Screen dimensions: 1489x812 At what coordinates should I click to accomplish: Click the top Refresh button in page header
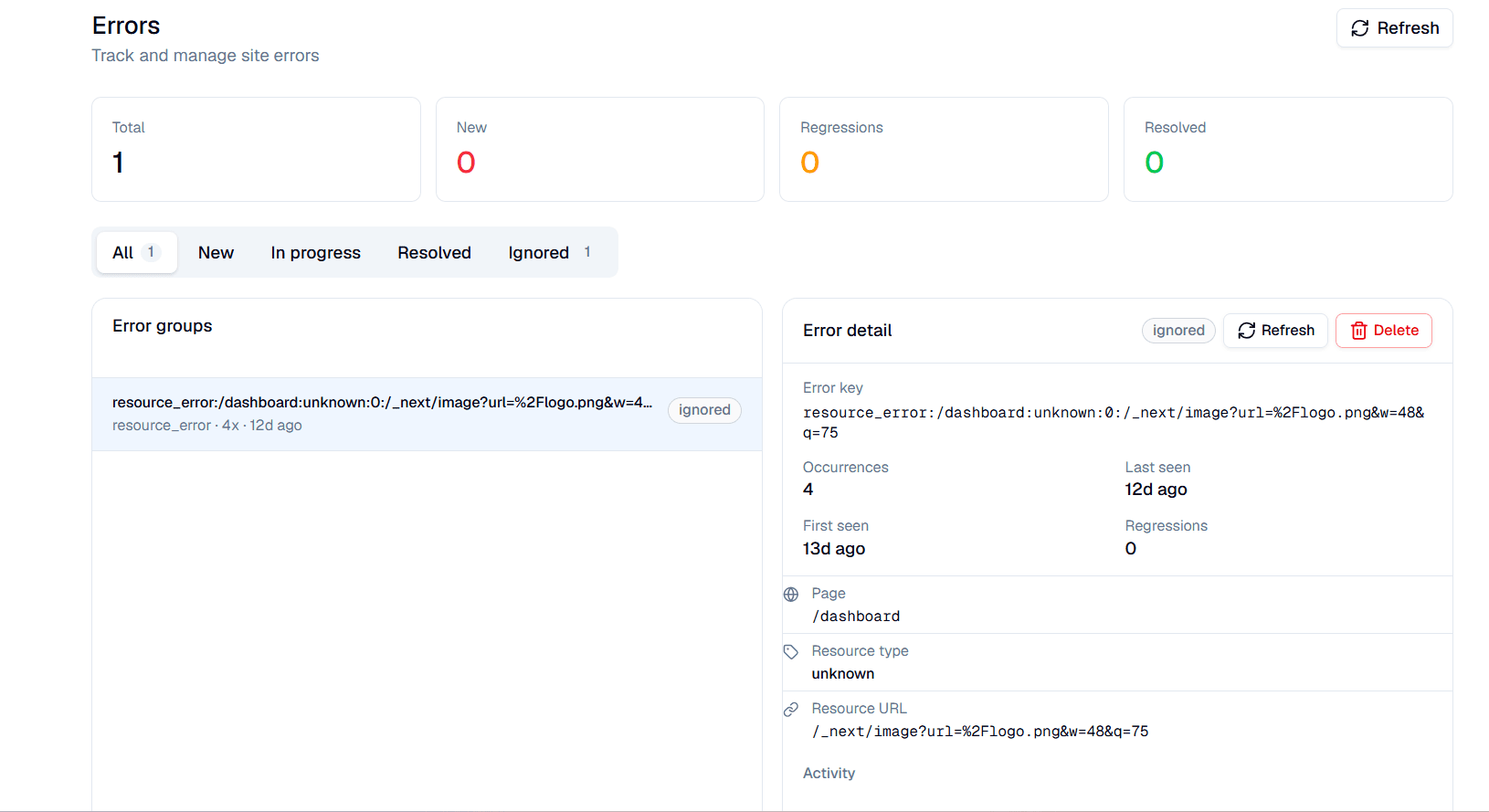point(1394,28)
